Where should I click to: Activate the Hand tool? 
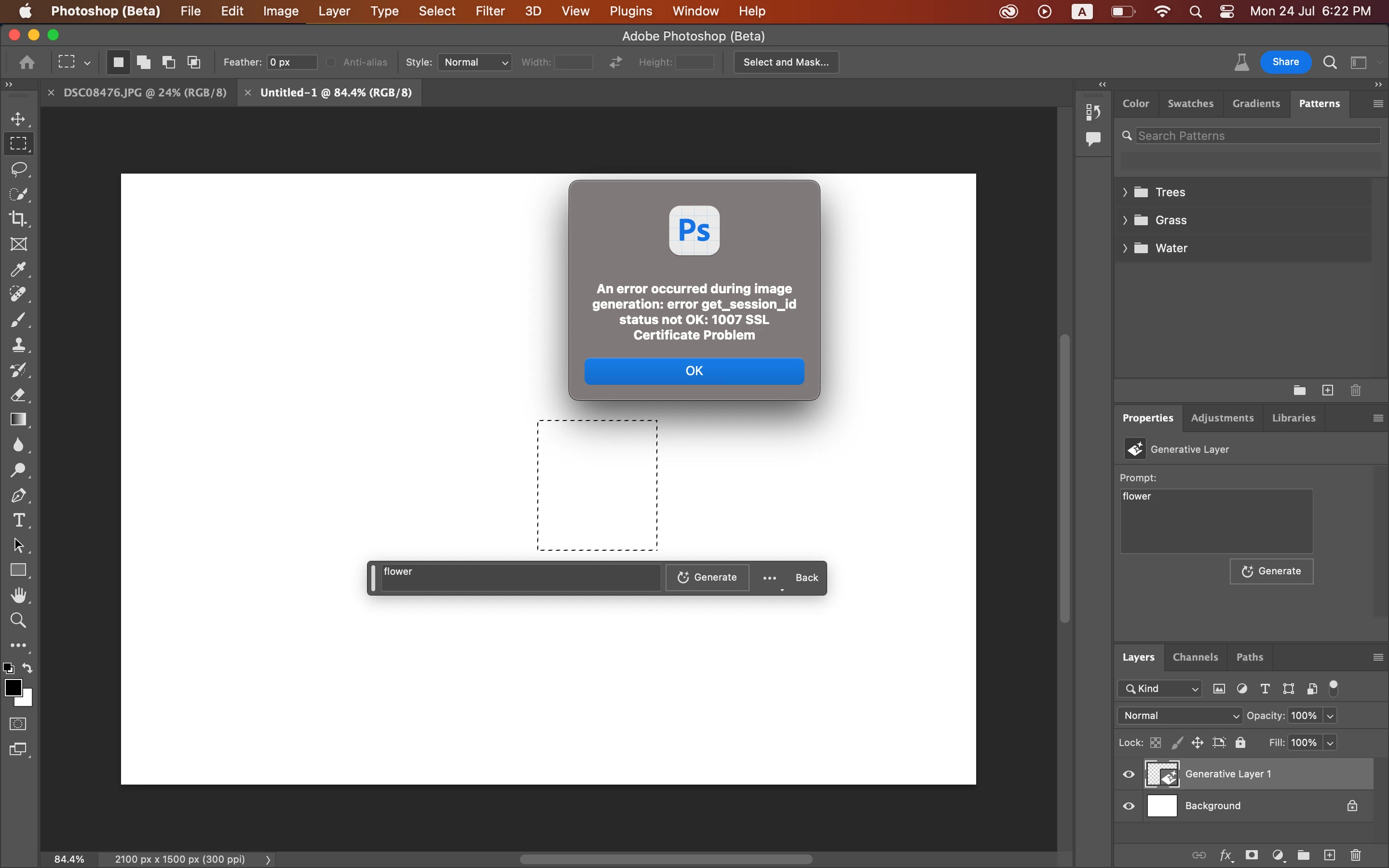click(x=19, y=596)
